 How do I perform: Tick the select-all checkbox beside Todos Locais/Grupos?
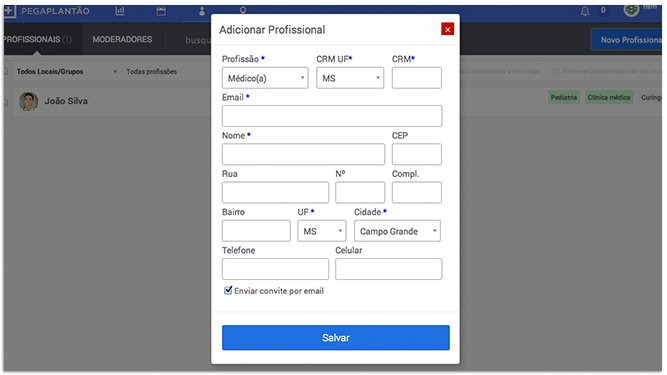[x=6, y=71]
